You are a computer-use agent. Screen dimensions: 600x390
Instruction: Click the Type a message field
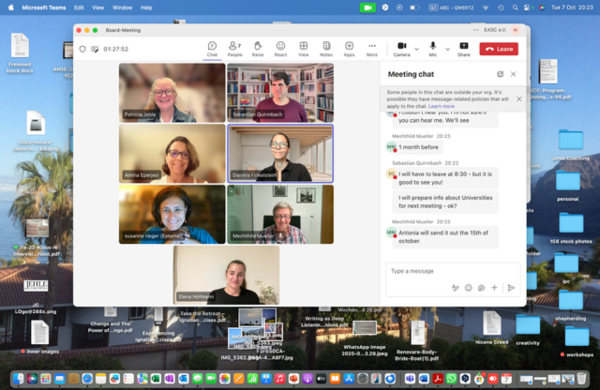point(453,271)
